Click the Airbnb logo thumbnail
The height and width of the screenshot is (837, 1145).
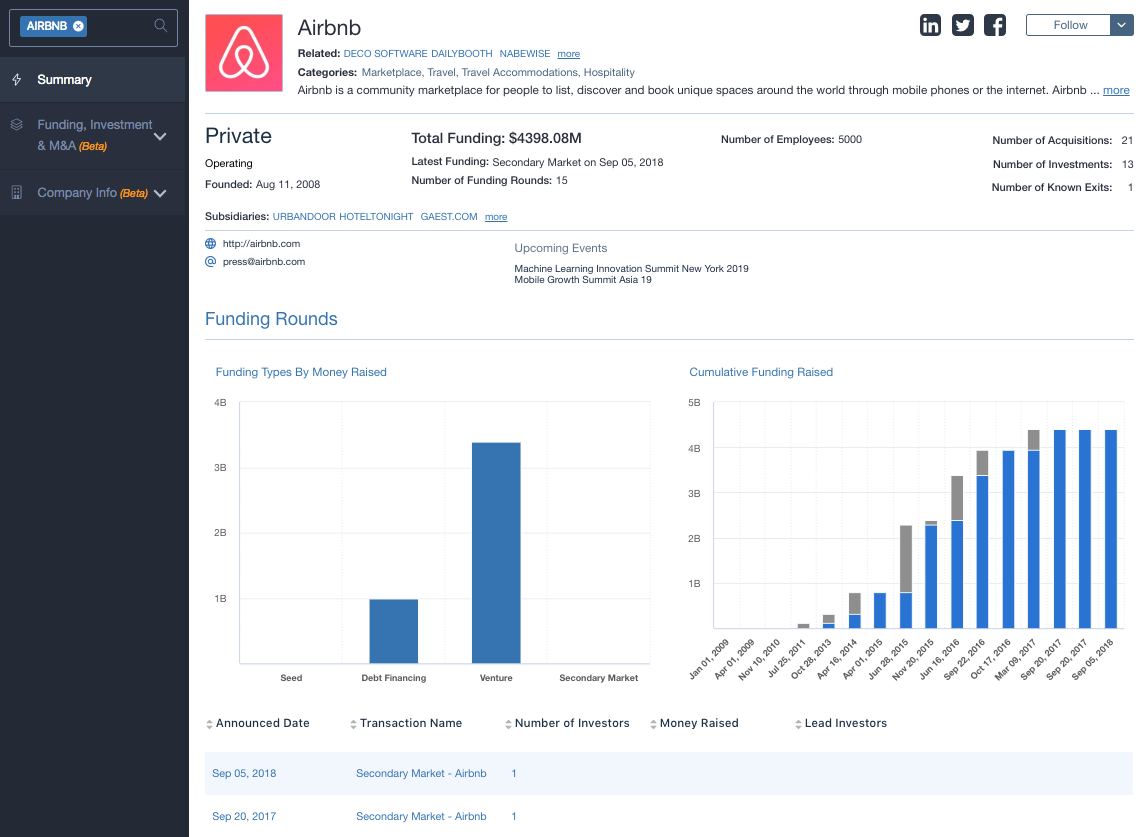(244, 53)
